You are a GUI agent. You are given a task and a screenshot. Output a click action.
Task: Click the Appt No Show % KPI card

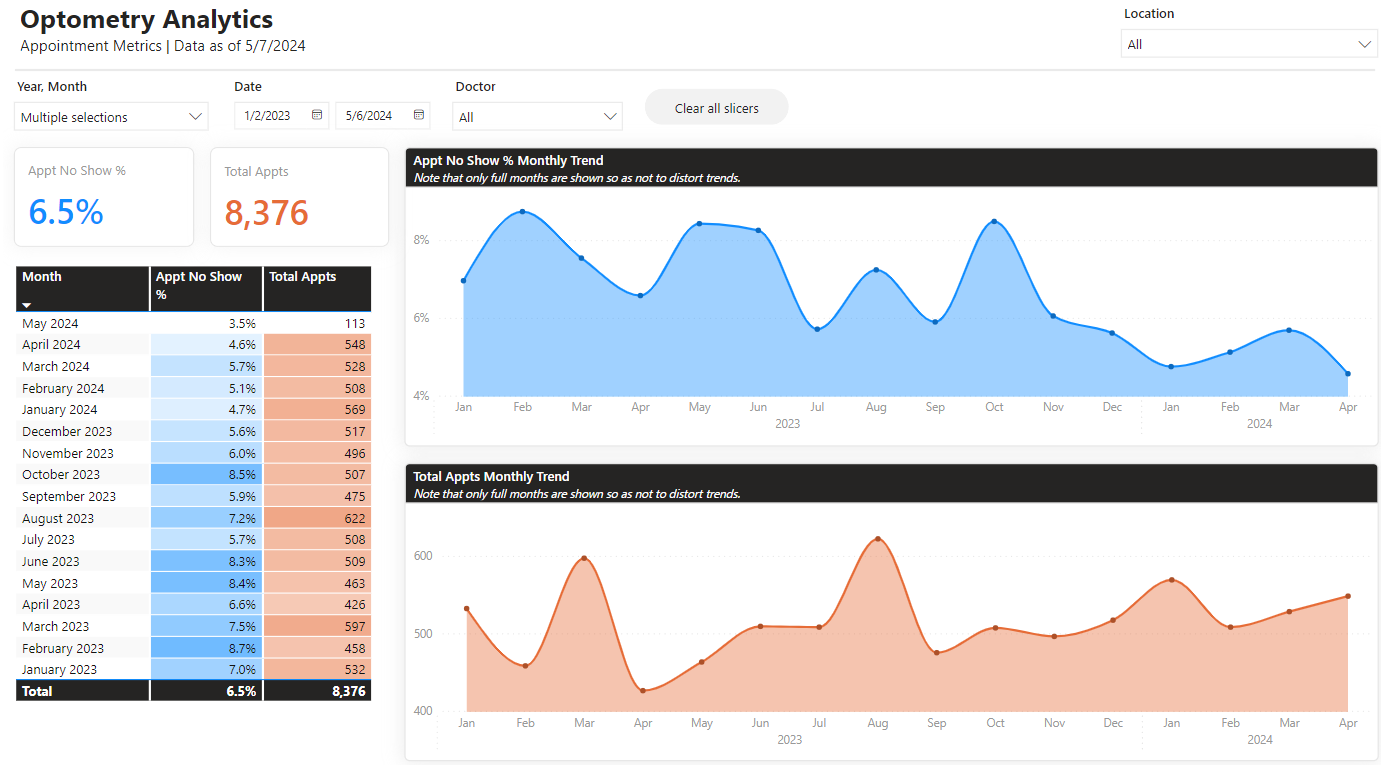point(104,196)
